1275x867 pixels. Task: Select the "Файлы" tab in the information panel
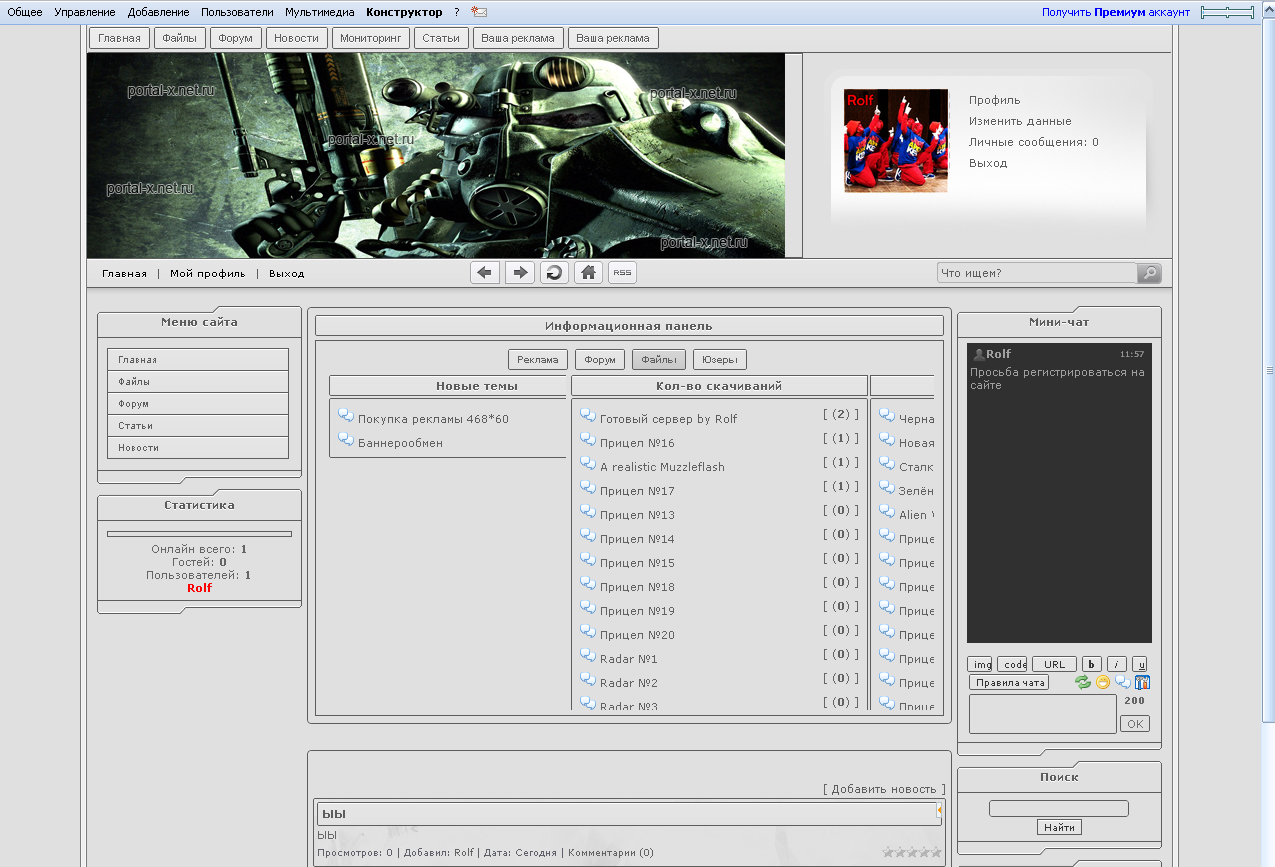tap(659, 360)
